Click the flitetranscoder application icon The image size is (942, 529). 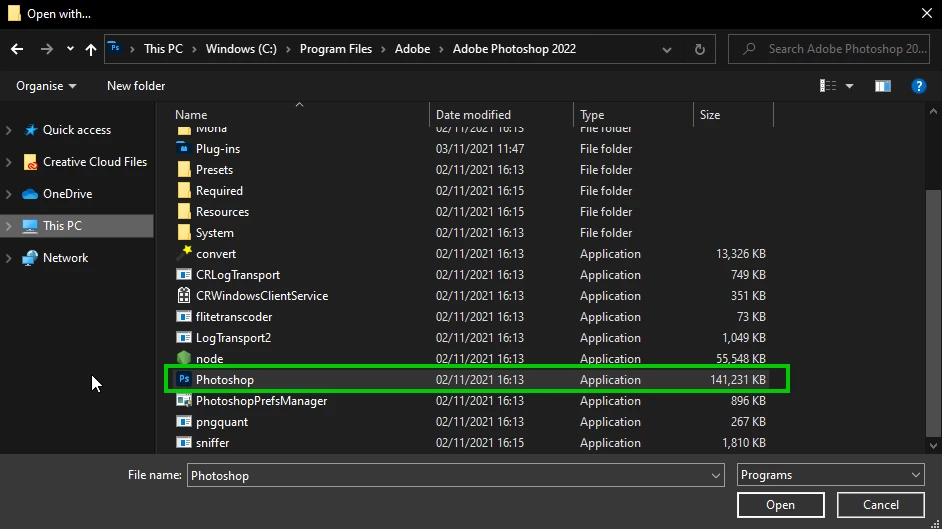[184, 316]
